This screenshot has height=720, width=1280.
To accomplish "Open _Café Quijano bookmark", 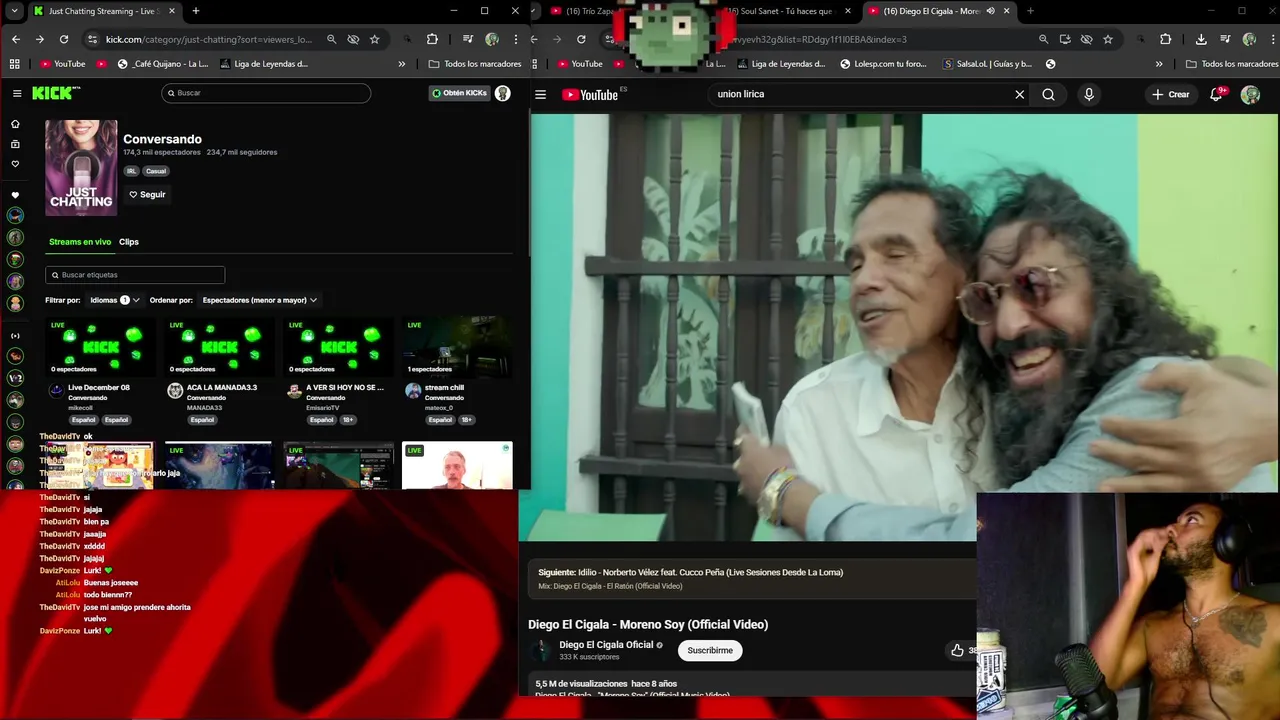I will tap(163, 64).
